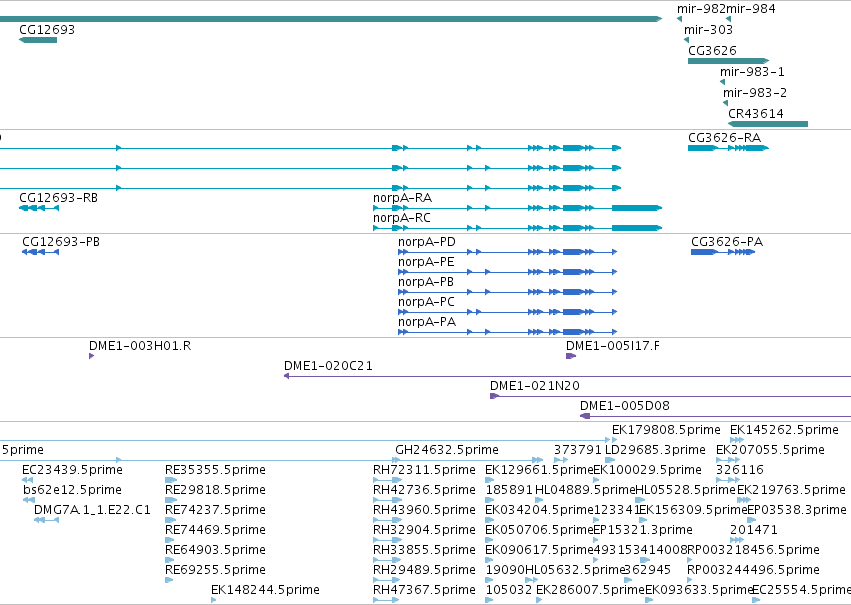Click the 362945 EST label
851x605 pixels.
[647, 570]
